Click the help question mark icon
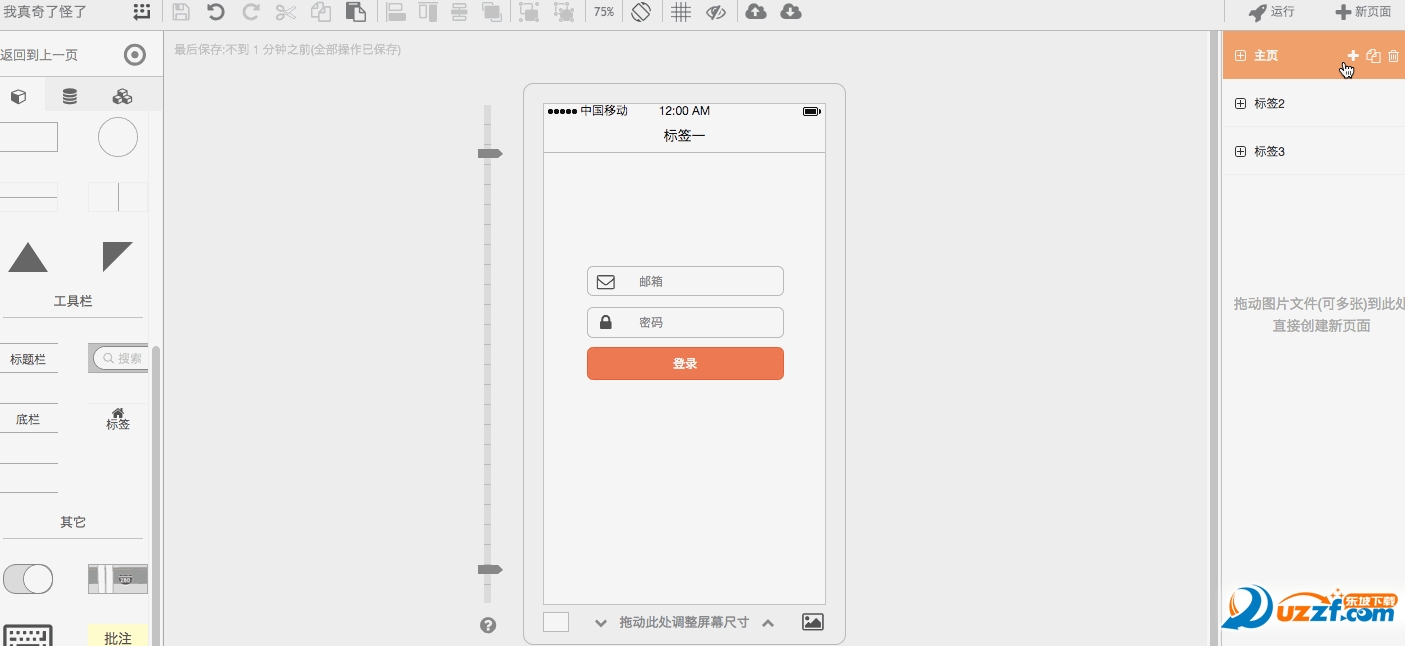Viewport: 1405px width, 646px height. pos(488,625)
